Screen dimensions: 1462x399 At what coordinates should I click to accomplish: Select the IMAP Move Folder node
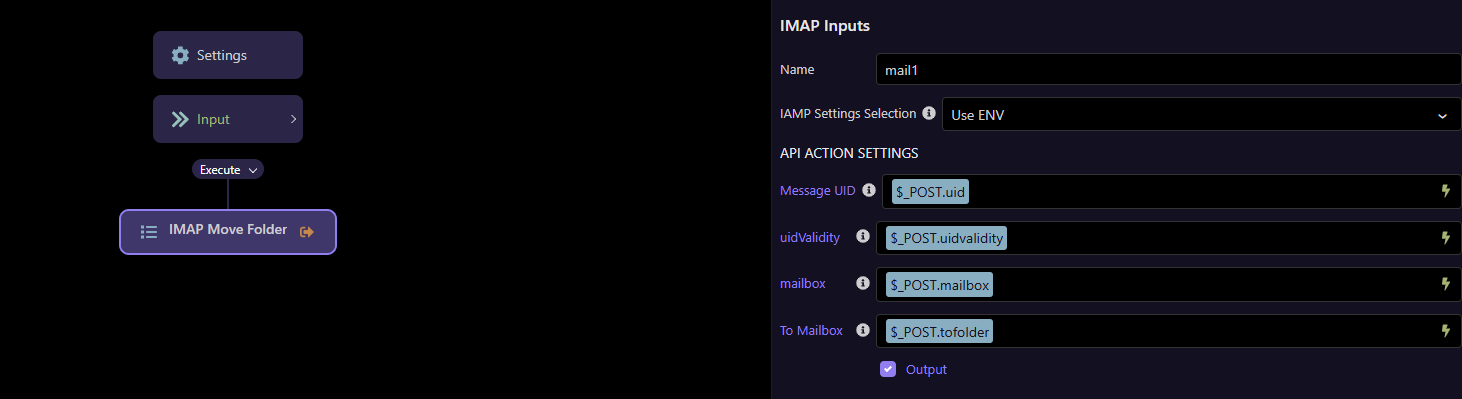tap(228, 231)
